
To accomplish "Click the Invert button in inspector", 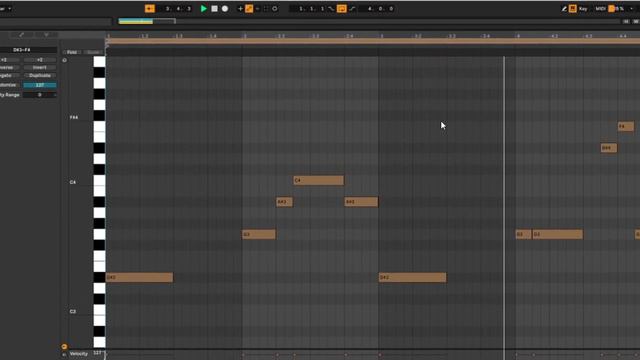I will point(40,67).
